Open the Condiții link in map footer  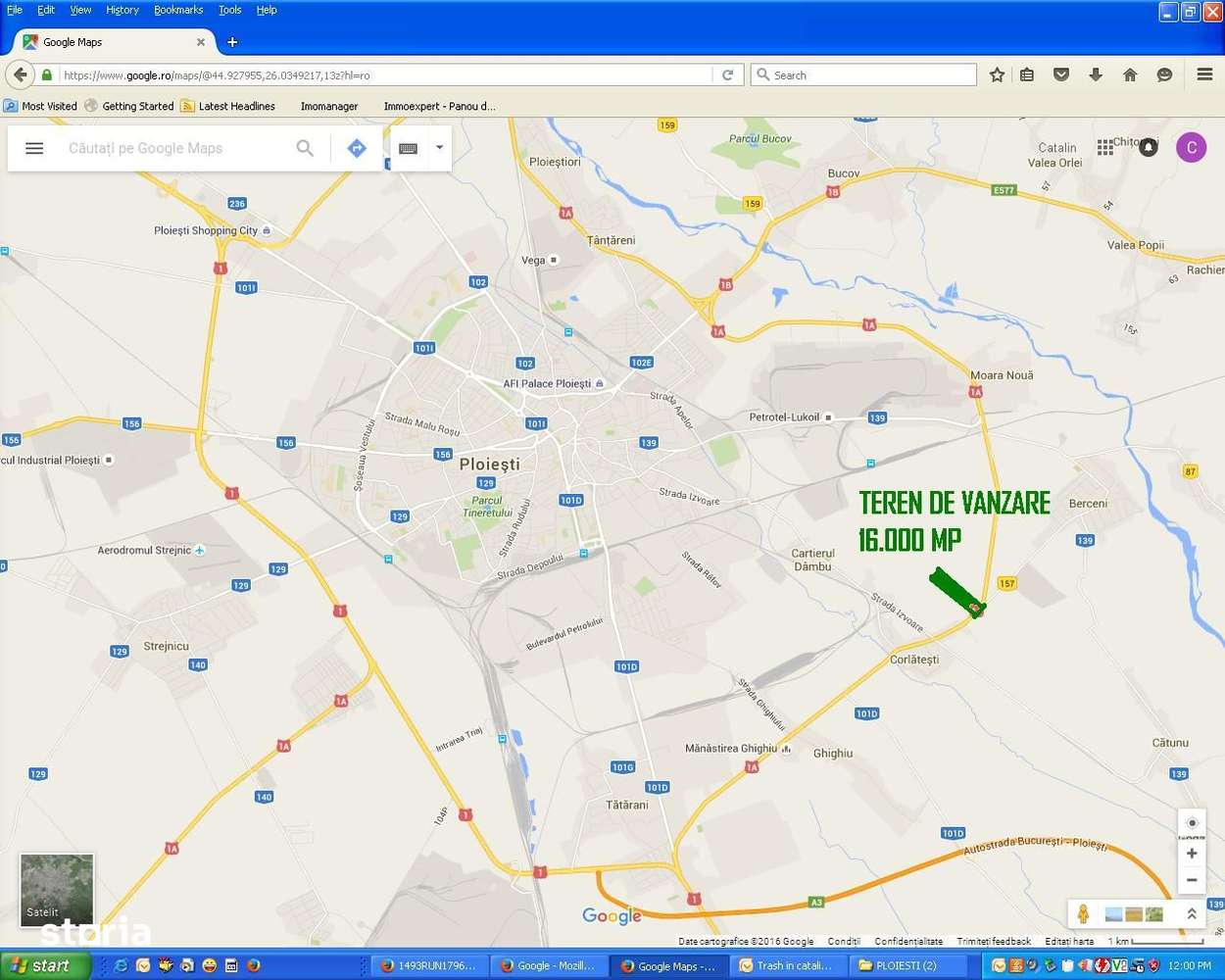click(x=844, y=941)
